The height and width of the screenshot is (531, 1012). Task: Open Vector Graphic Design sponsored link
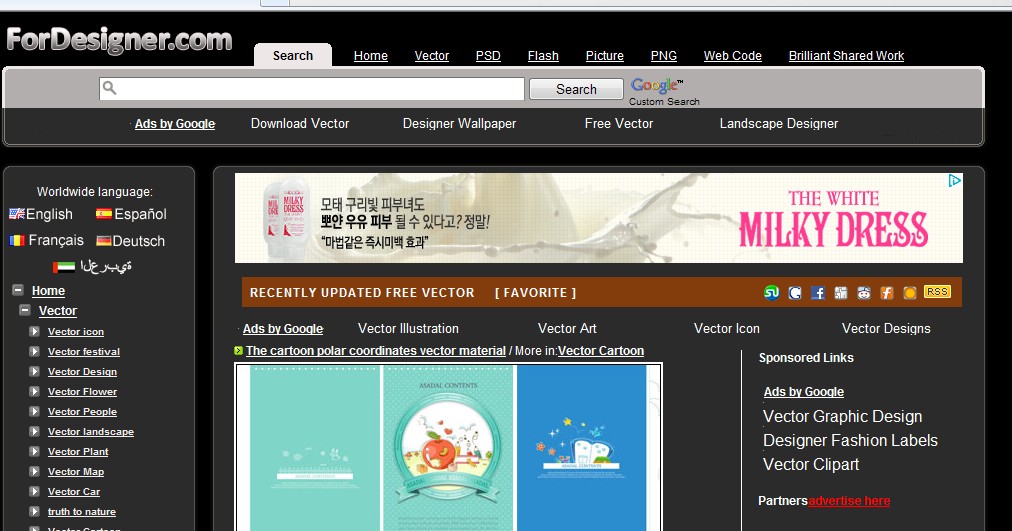[842, 417]
